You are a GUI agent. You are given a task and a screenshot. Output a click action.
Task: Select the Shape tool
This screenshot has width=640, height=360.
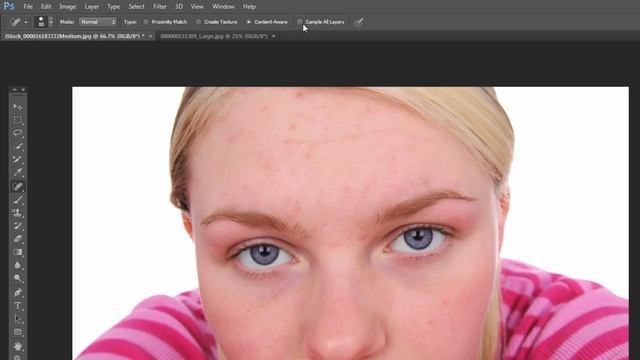(x=18, y=332)
